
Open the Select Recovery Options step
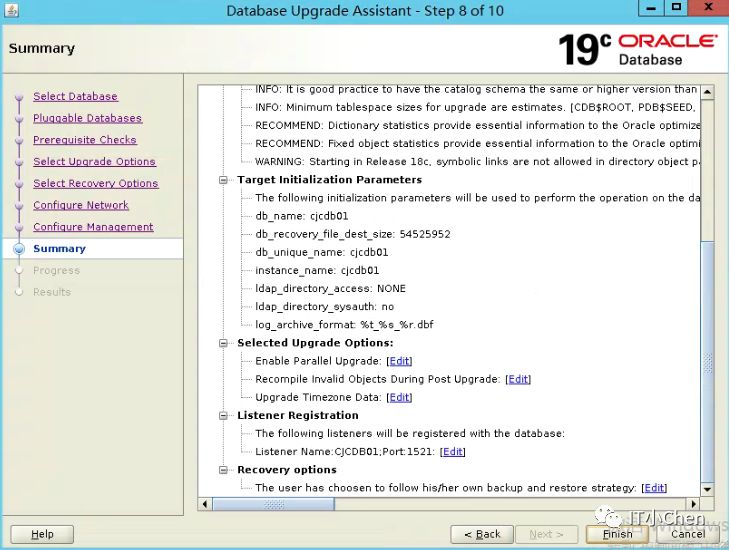coord(96,183)
